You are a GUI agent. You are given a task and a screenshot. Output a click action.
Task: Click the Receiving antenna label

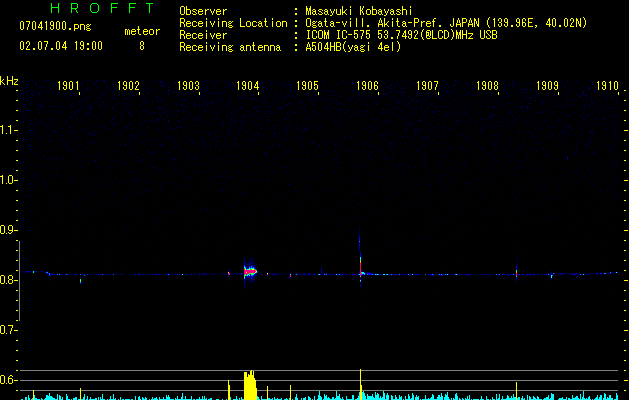click(230, 47)
